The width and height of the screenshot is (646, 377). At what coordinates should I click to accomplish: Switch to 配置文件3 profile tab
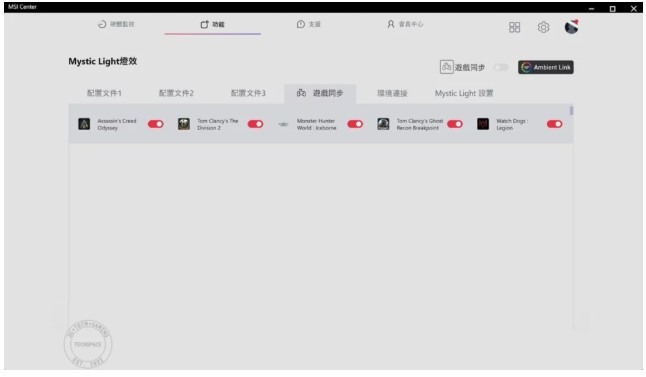tap(248, 93)
